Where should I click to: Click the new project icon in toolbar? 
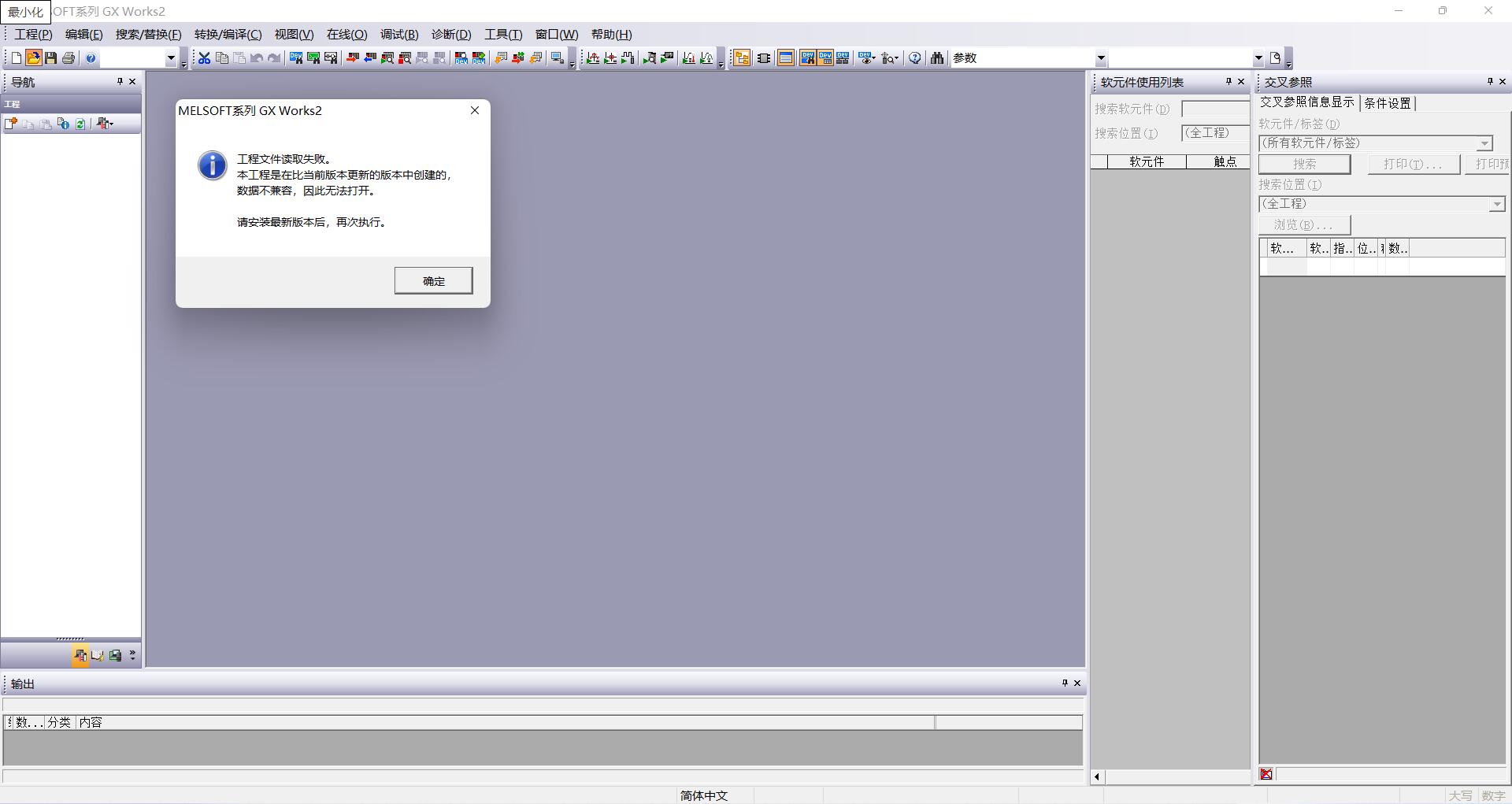(x=16, y=58)
